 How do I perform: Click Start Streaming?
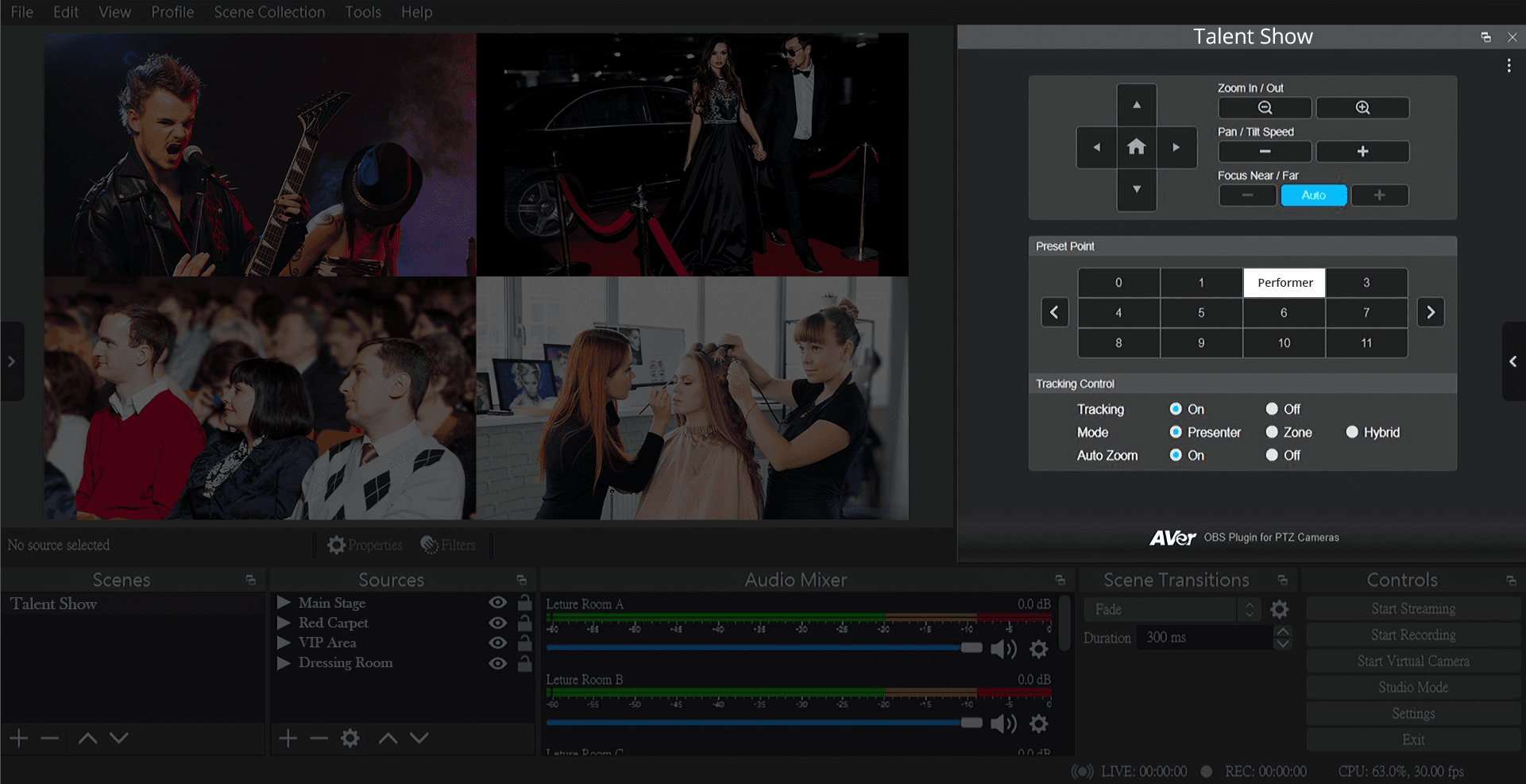pyautogui.click(x=1413, y=609)
